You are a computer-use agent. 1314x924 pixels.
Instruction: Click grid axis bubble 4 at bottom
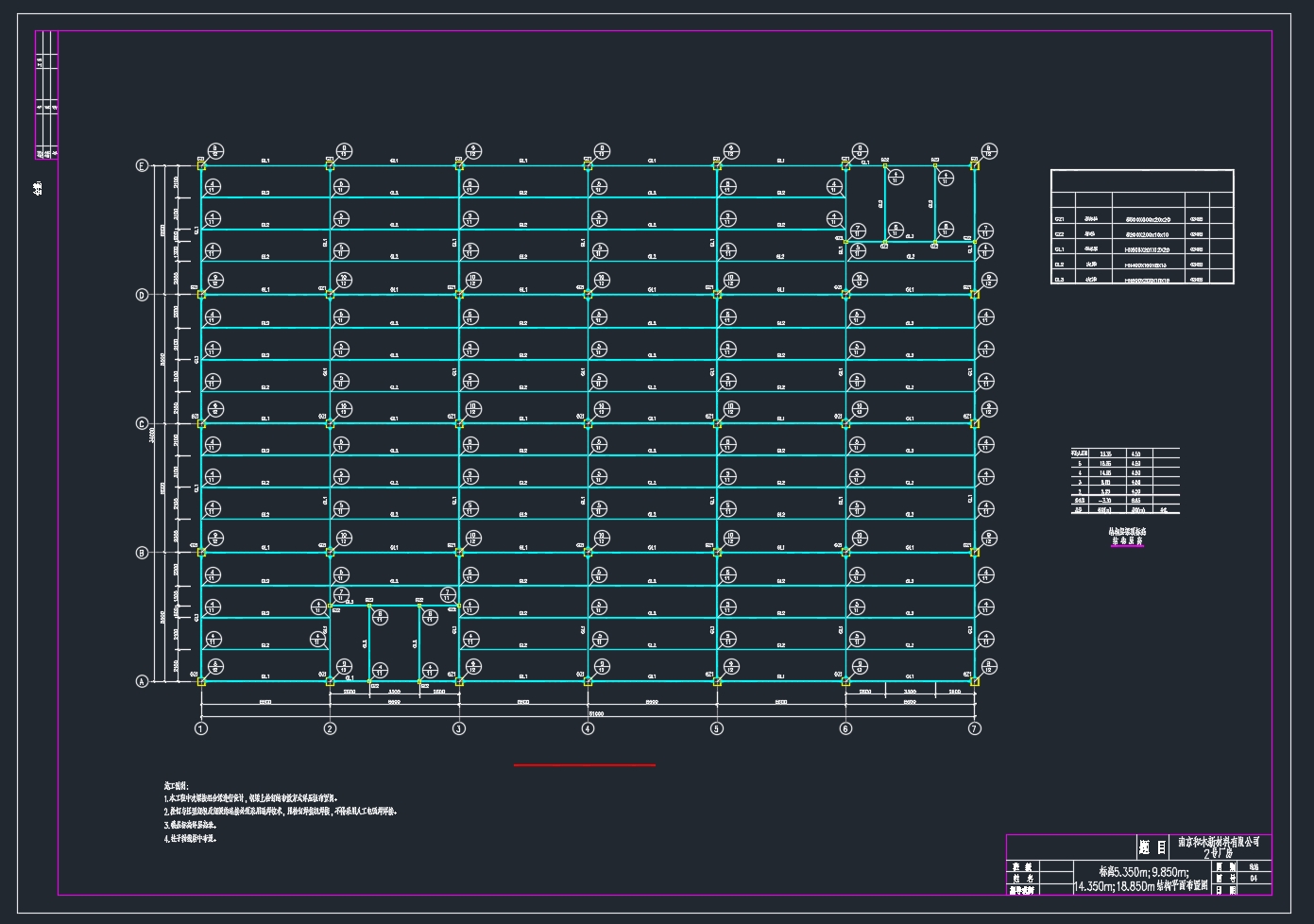[x=588, y=728]
